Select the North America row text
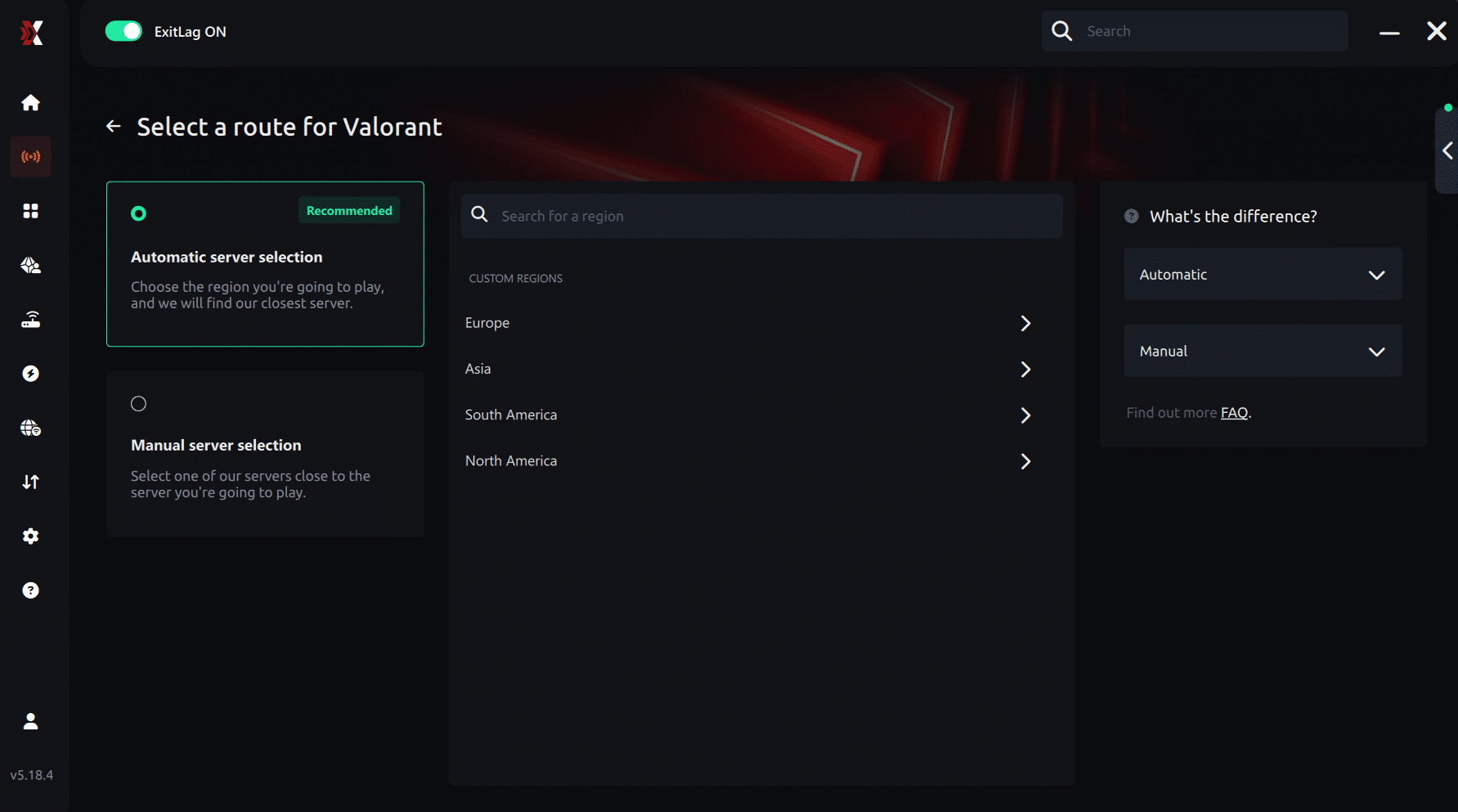Screen dimensions: 1458x812 511,461
